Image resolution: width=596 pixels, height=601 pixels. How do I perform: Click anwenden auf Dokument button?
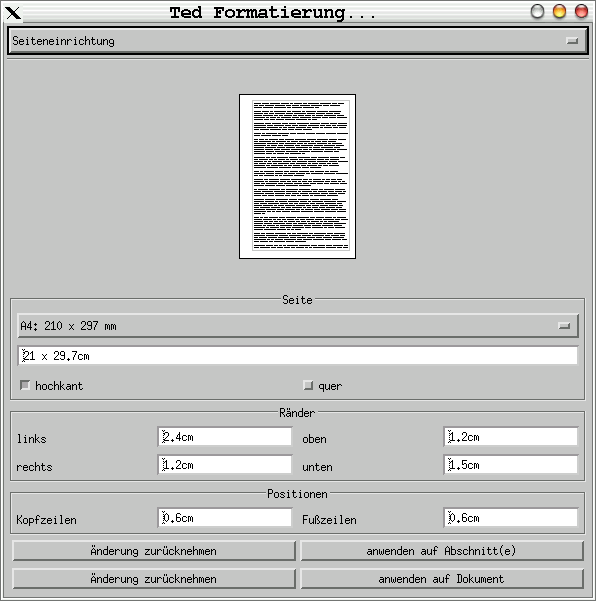pyautogui.click(x=442, y=579)
